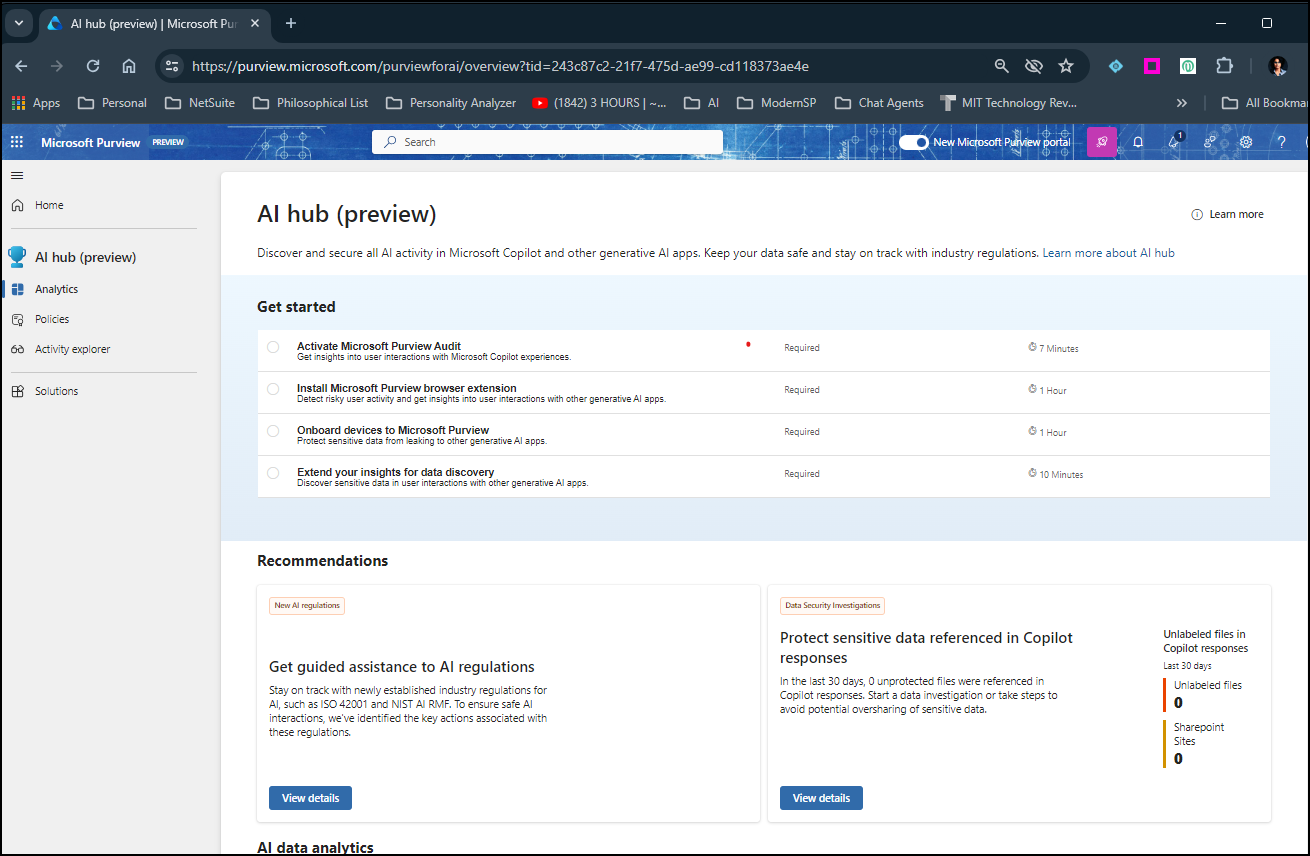Click the Purview search box
Viewport: 1310px width, 856px height.
coord(547,142)
